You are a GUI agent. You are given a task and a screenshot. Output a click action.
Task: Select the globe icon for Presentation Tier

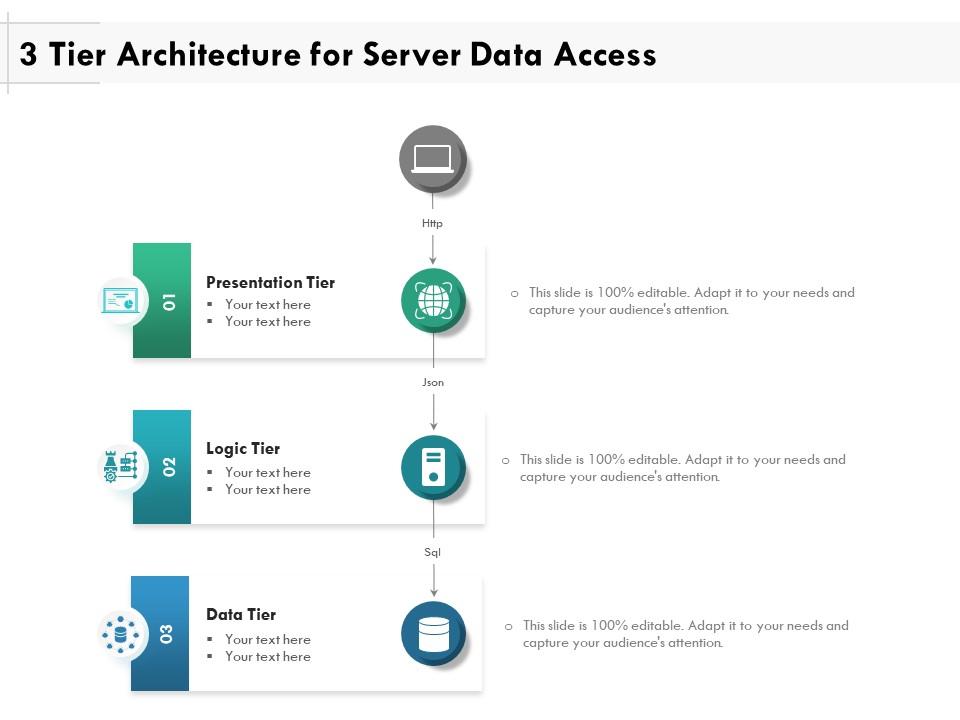(432, 298)
